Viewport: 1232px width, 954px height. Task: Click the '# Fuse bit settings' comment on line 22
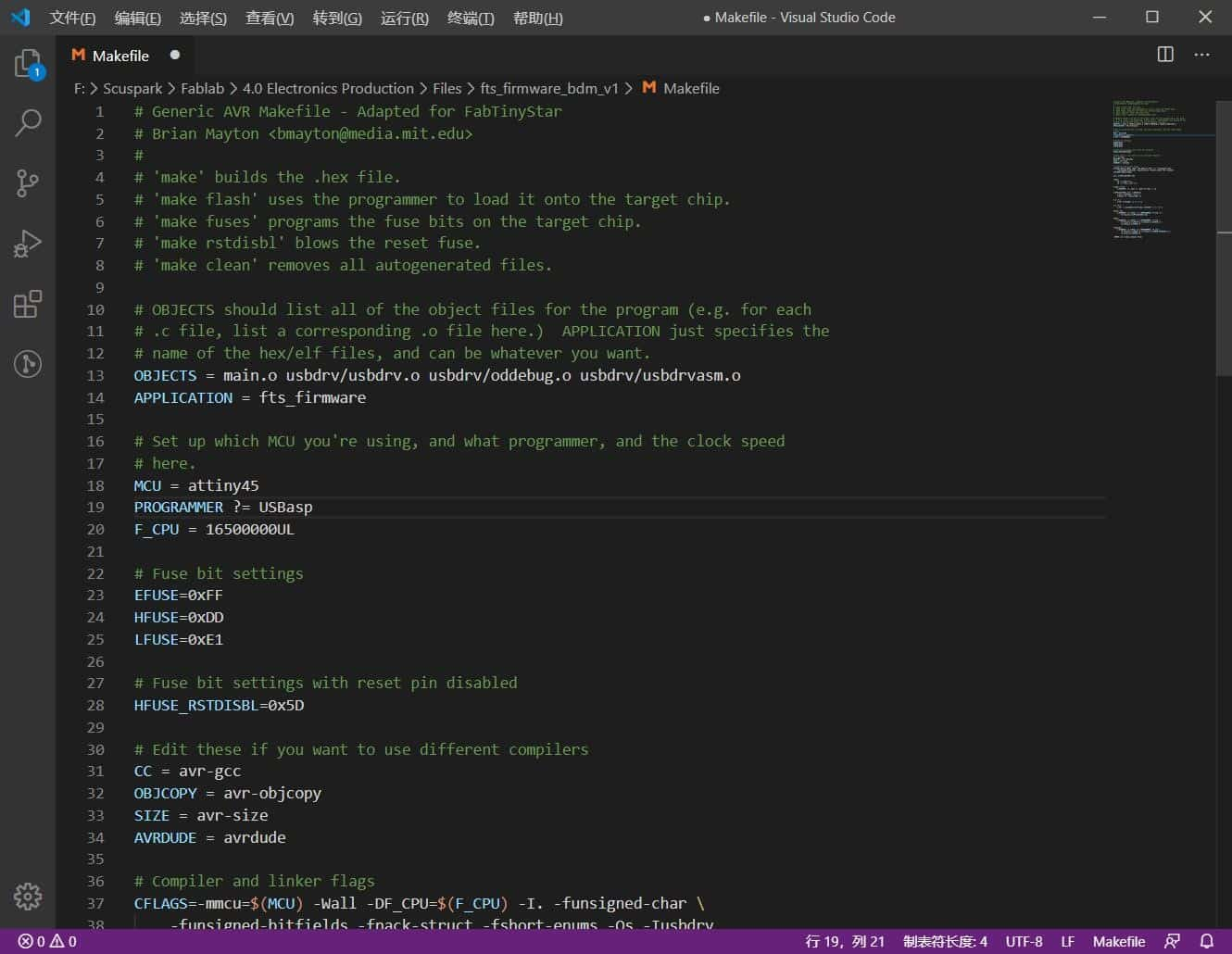(219, 573)
